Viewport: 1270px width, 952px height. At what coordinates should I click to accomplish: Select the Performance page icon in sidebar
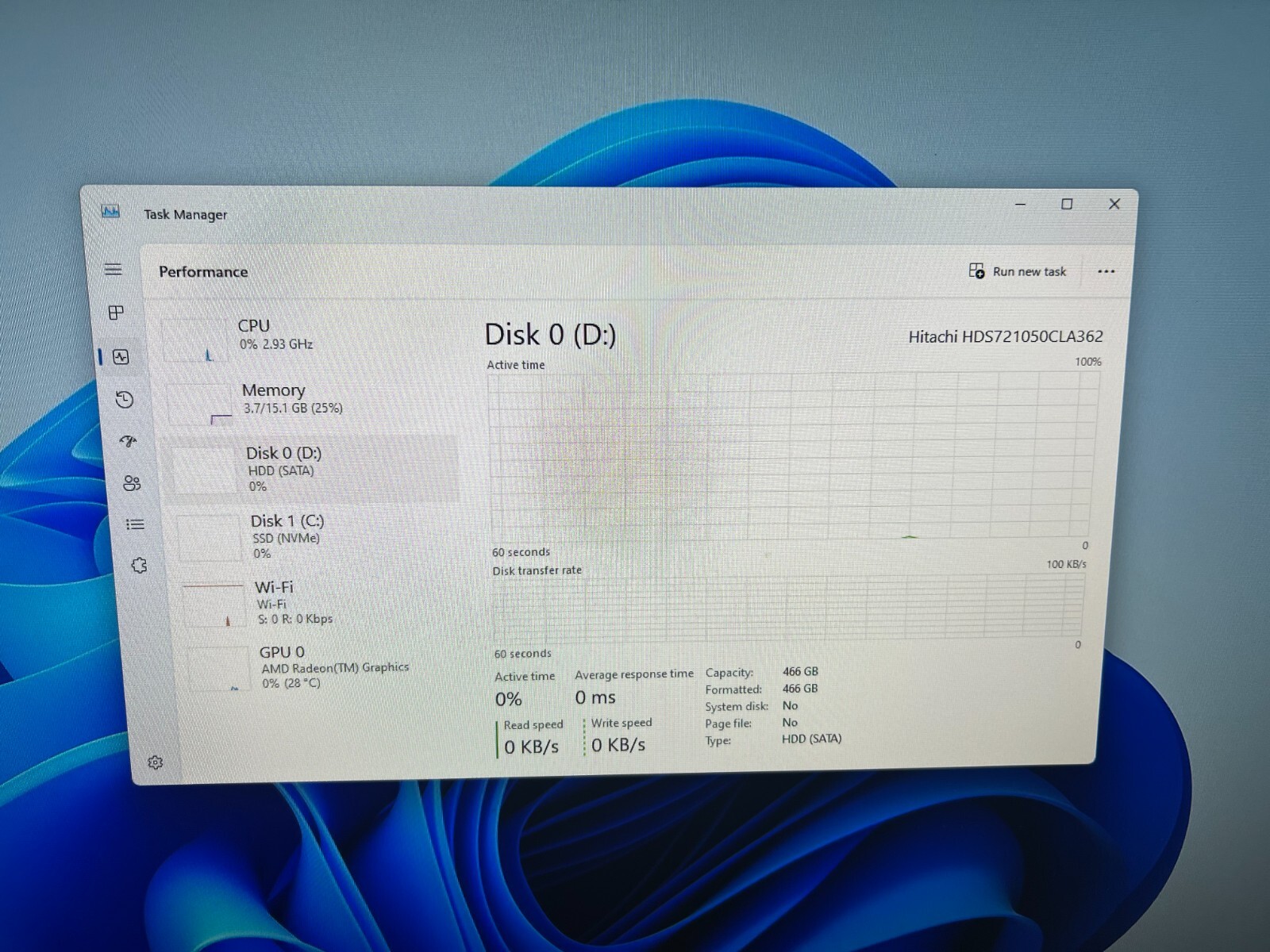tap(121, 357)
